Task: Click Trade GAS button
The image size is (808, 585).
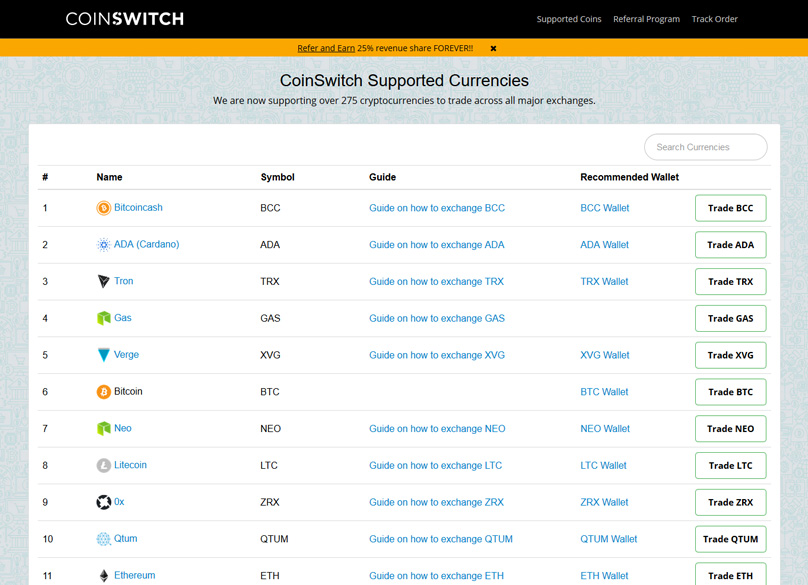Action: click(730, 319)
